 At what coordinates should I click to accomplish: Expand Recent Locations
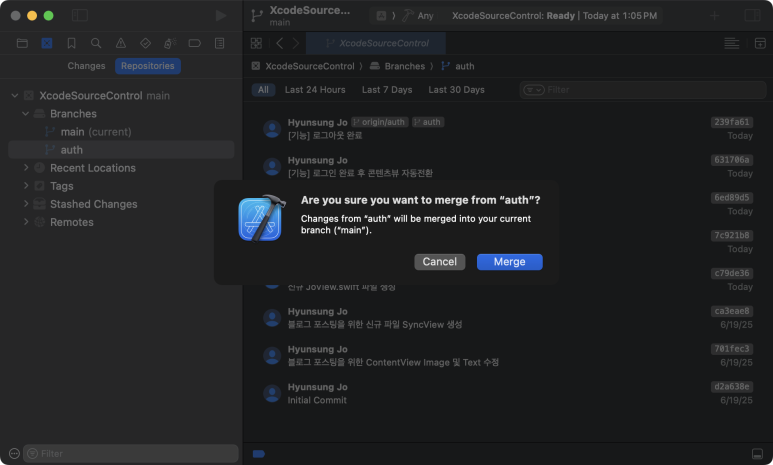(26, 168)
